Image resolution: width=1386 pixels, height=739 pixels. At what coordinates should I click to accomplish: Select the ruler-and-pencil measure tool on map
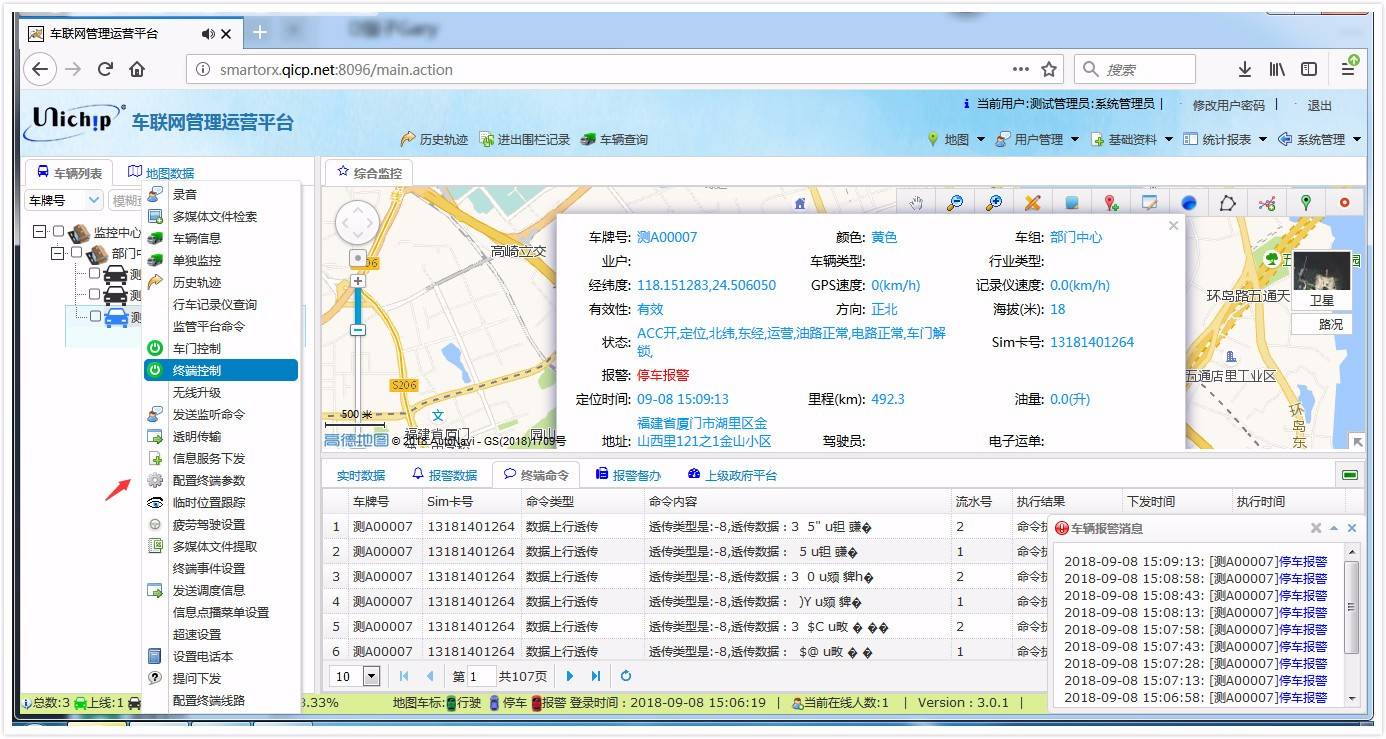1033,202
